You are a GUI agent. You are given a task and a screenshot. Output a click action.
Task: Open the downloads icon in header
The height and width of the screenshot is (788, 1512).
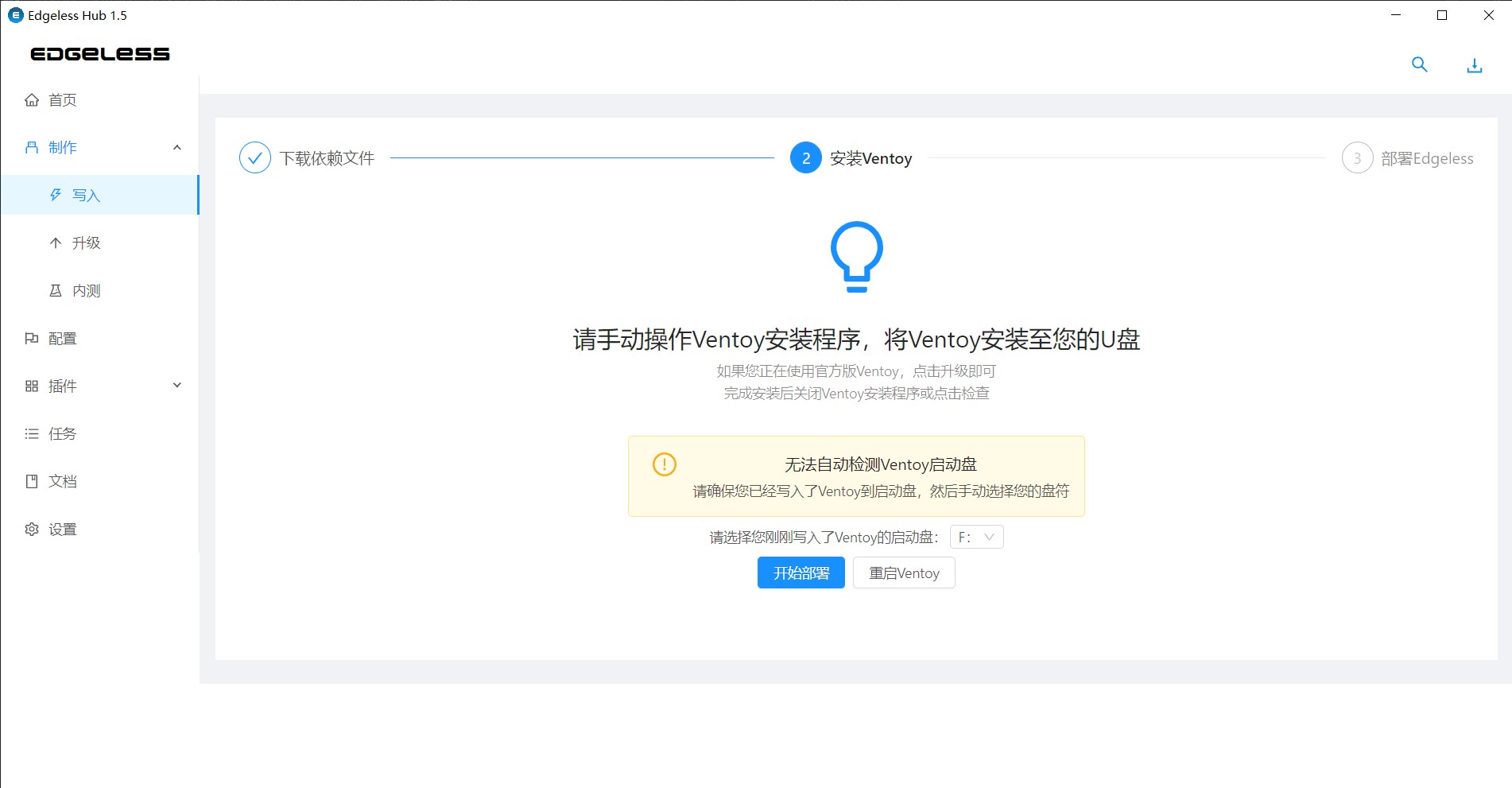click(x=1474, y=66)
